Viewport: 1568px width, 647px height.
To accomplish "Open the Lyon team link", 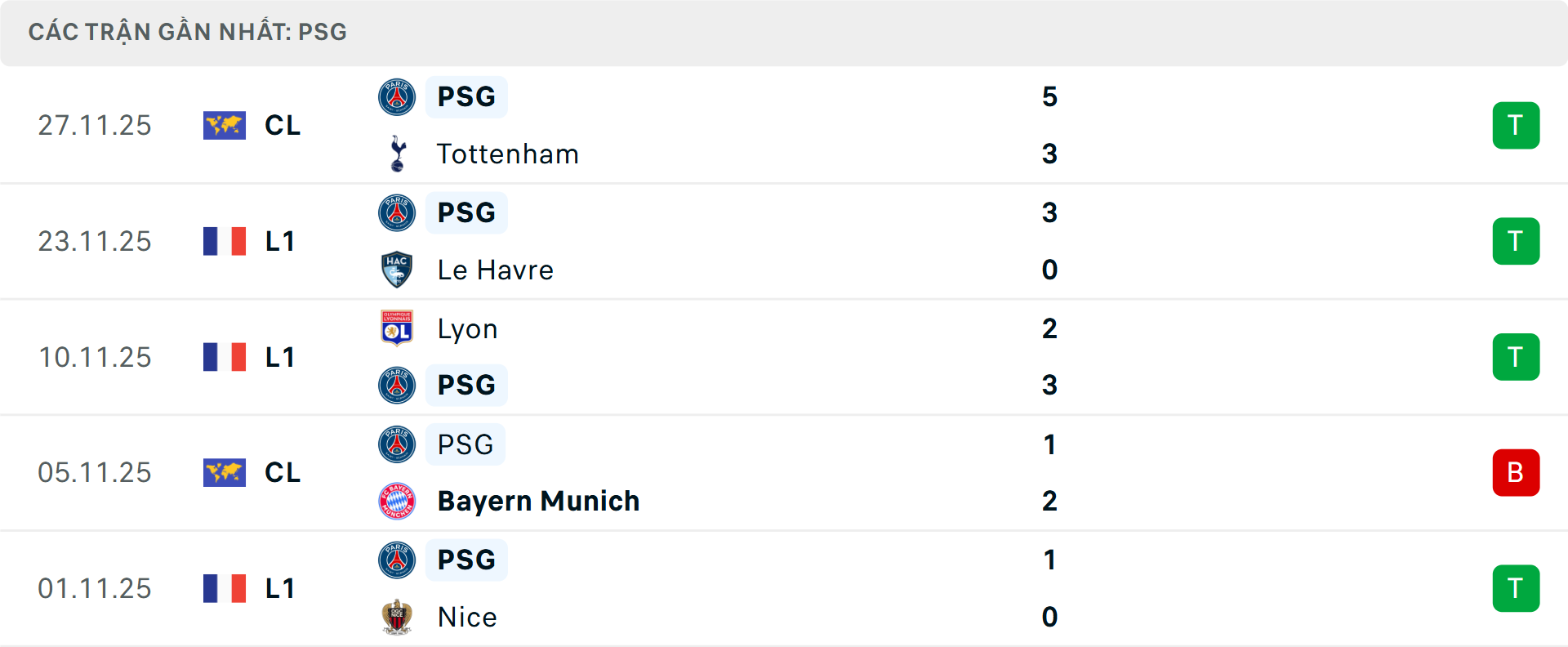I will point(467,328).
